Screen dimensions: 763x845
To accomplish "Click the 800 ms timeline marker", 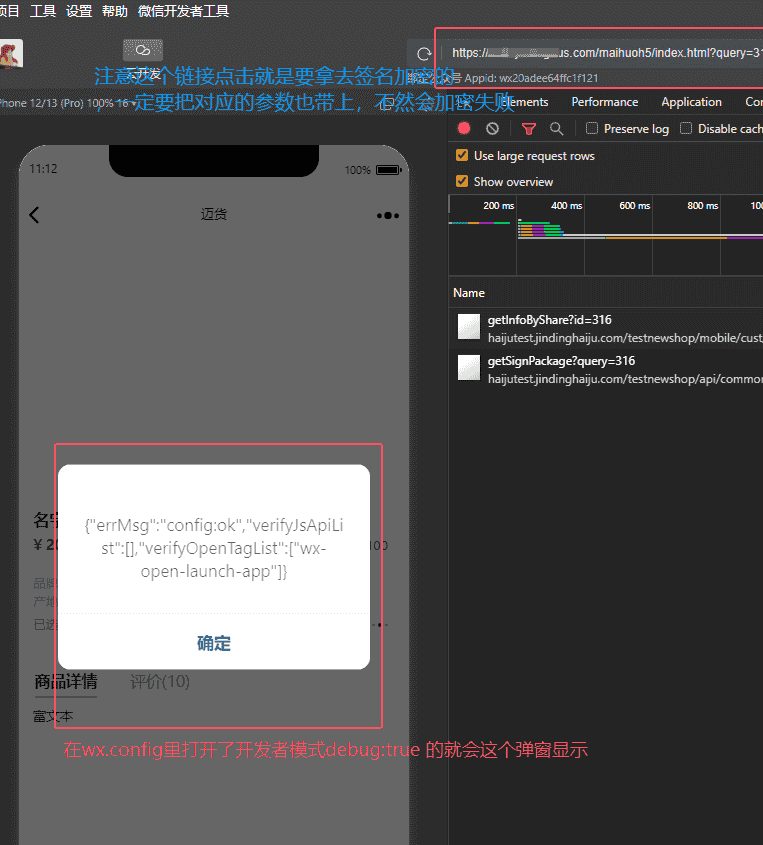I will [x=703, y=205].
